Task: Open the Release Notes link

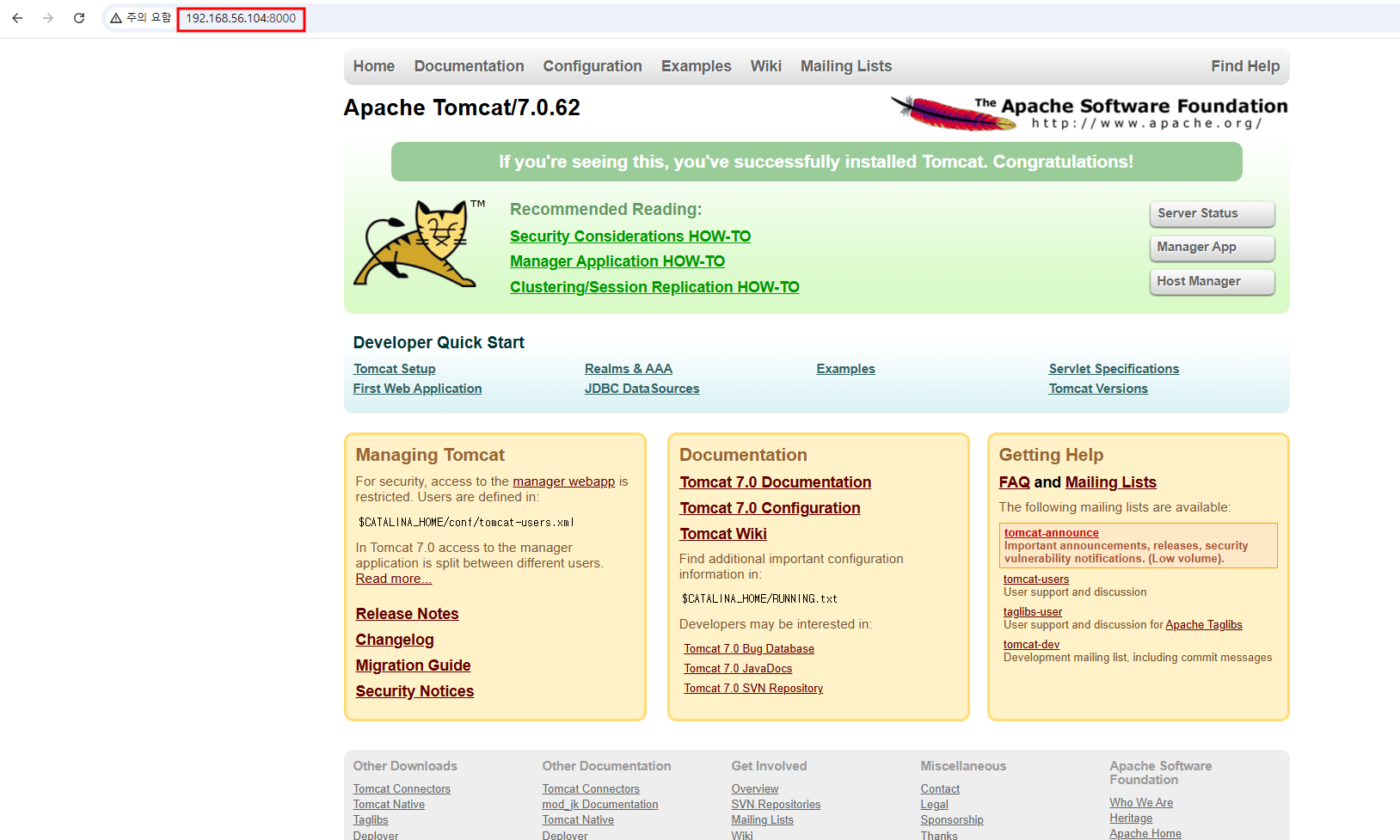Action: click(x=408, y=614)
